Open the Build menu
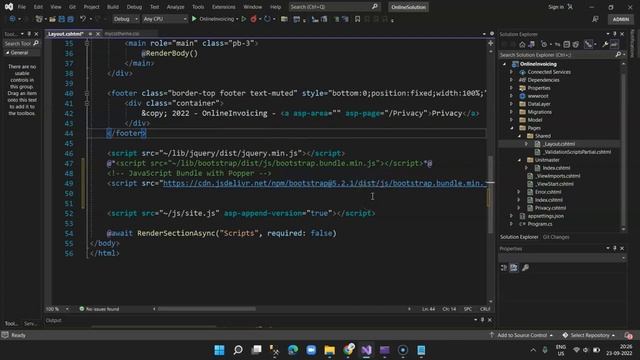Viewport: 640px width, 360px height. point(113,7)
